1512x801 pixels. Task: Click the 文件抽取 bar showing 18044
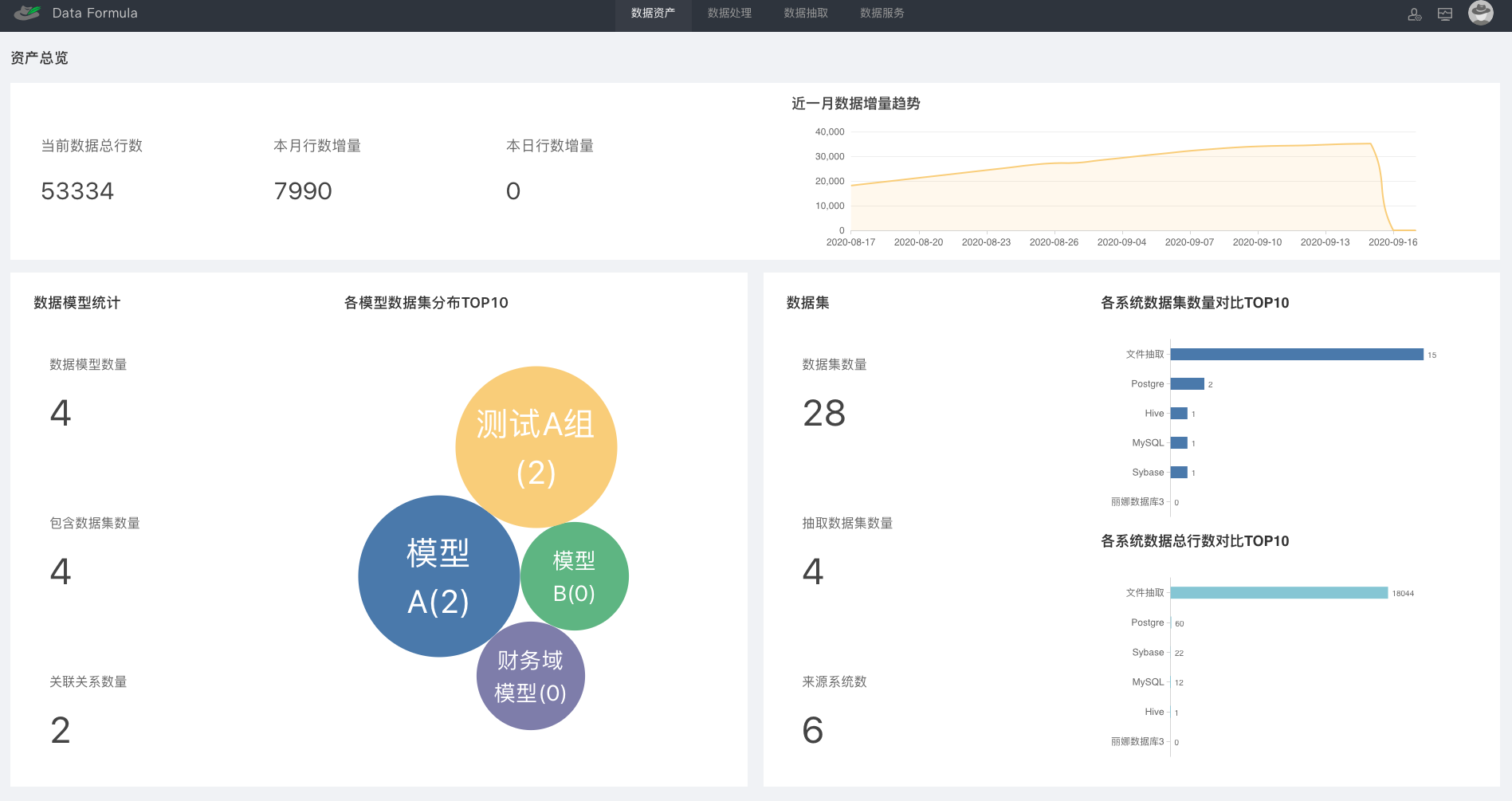coord(1279,593)
